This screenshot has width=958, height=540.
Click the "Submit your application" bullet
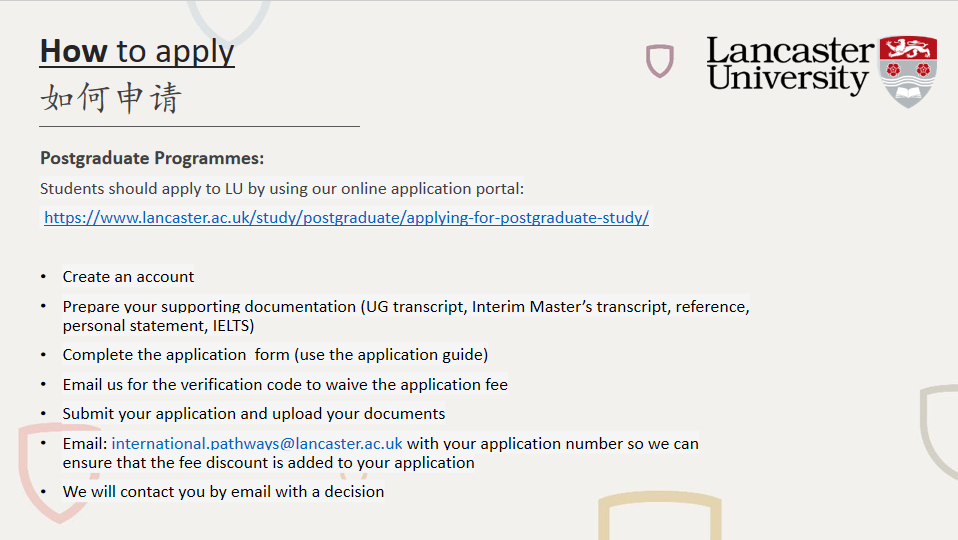click(x=253, y=414)
